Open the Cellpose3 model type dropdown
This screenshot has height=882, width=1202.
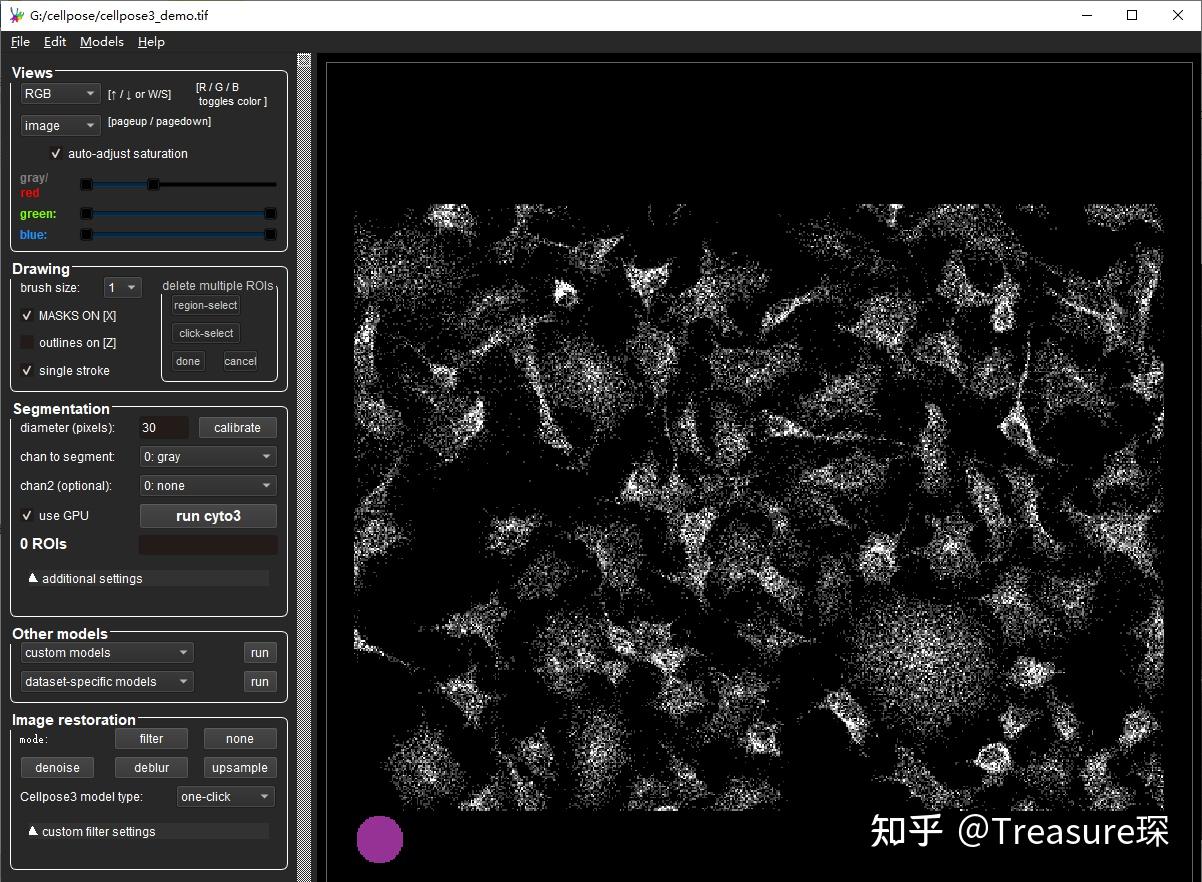[226, 797]
